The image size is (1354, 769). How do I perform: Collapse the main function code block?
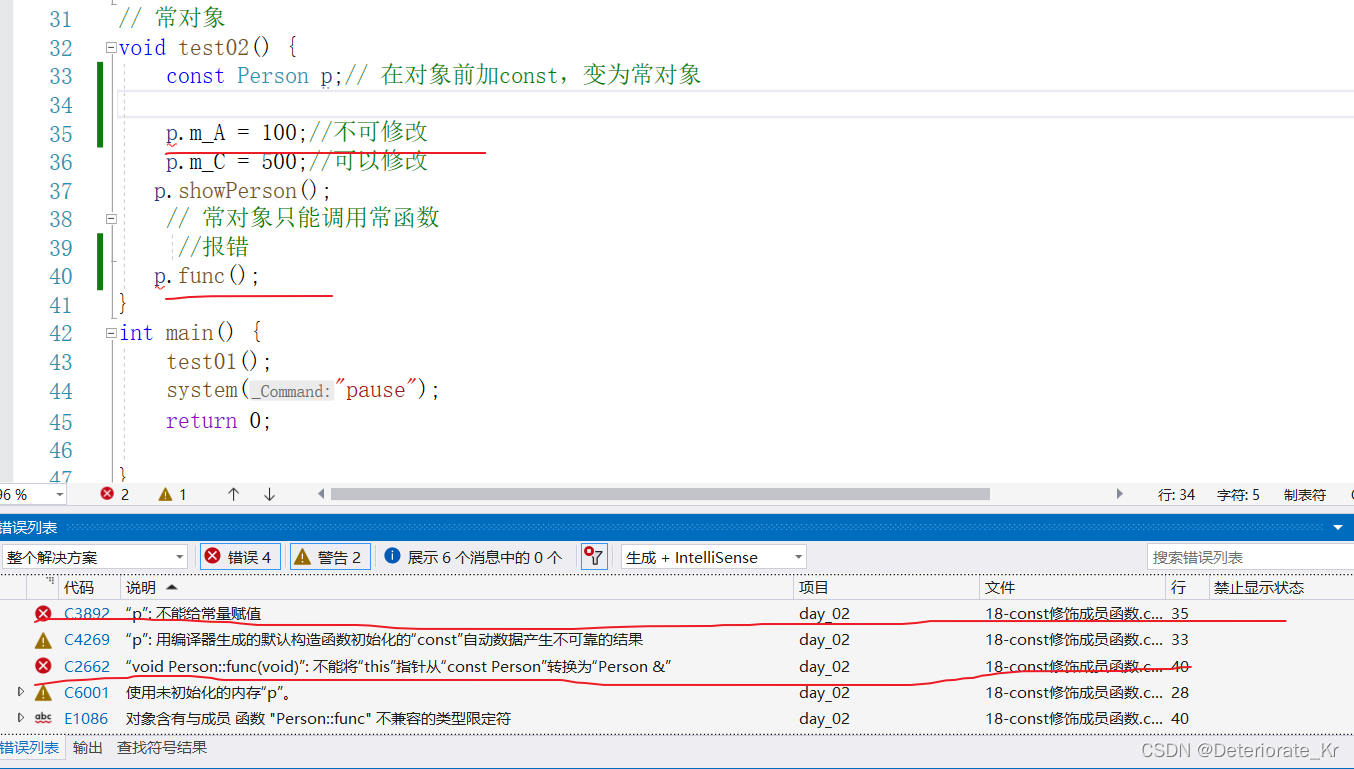click(110, 333)
